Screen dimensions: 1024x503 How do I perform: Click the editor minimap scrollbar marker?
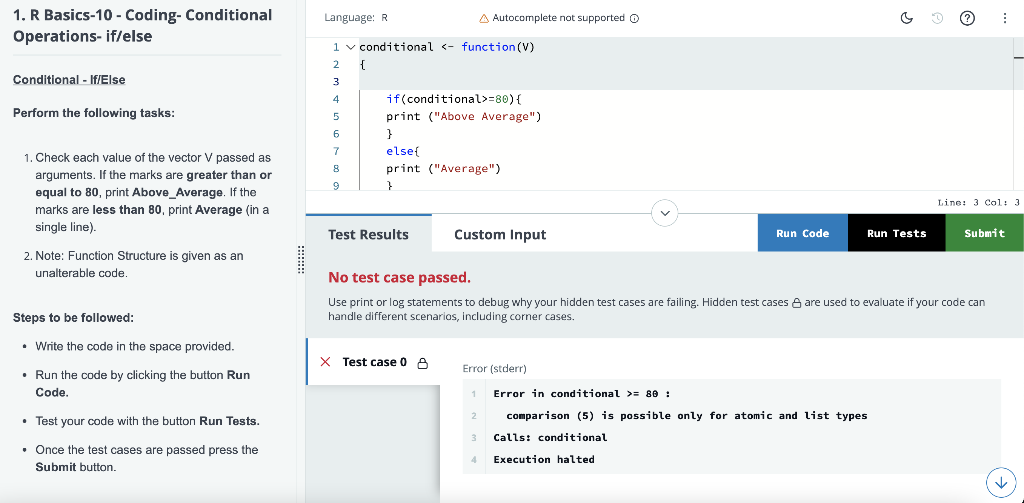coord(1019,57)
